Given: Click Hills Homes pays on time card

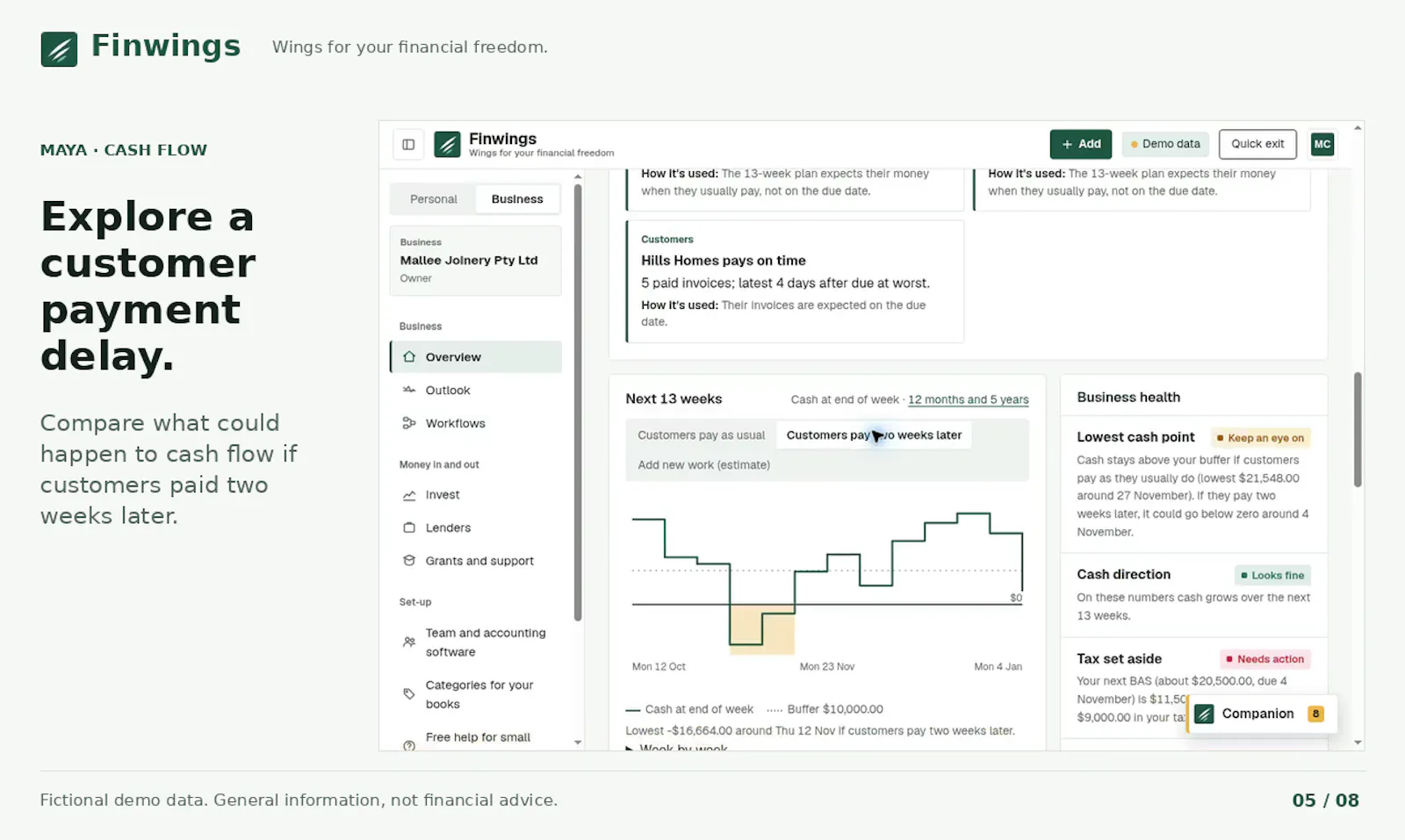Looking at the screenshot, I should pyautogui.click(x=795, y=282).
